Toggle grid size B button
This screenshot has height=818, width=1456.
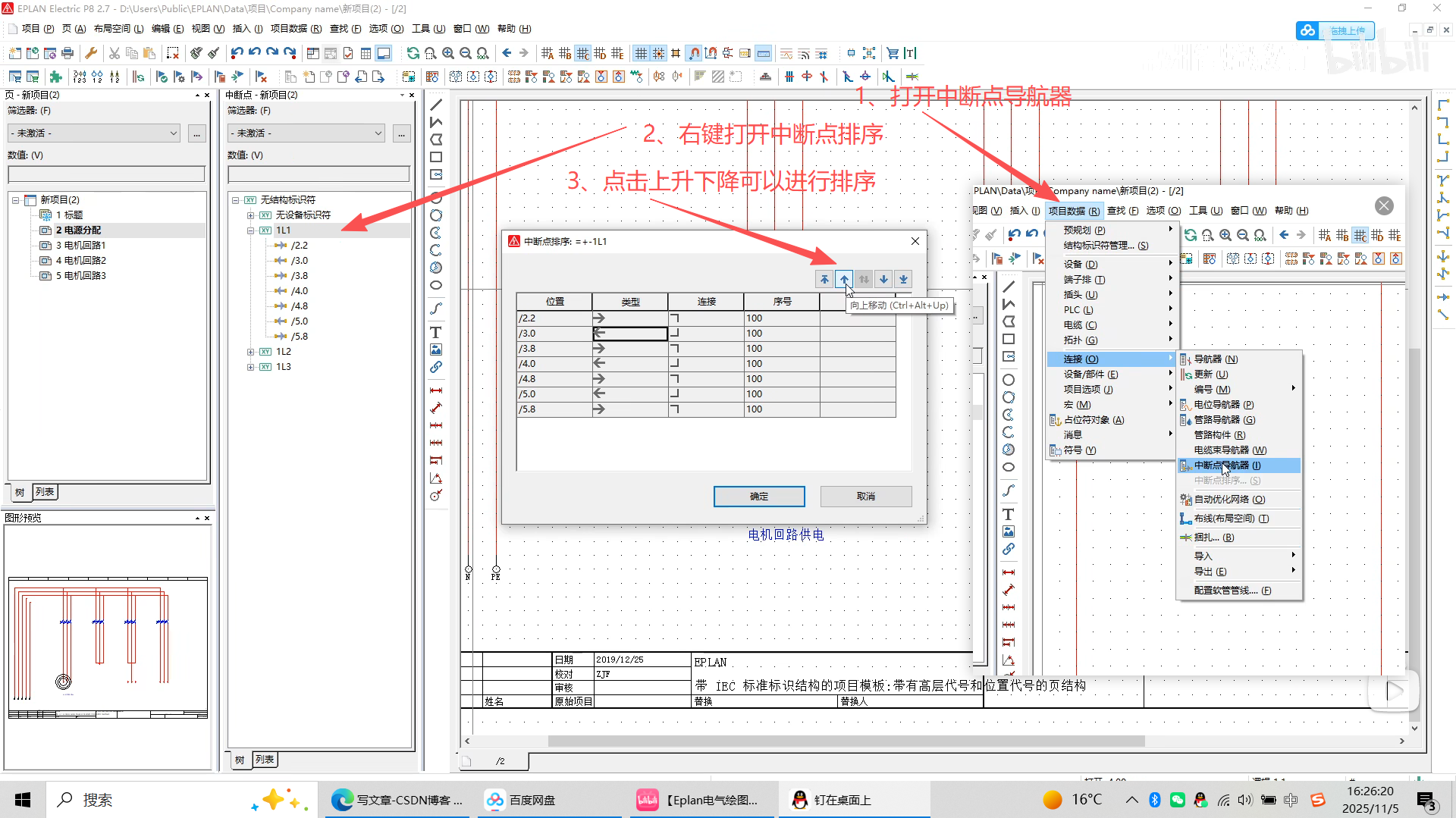coord(565,53)
